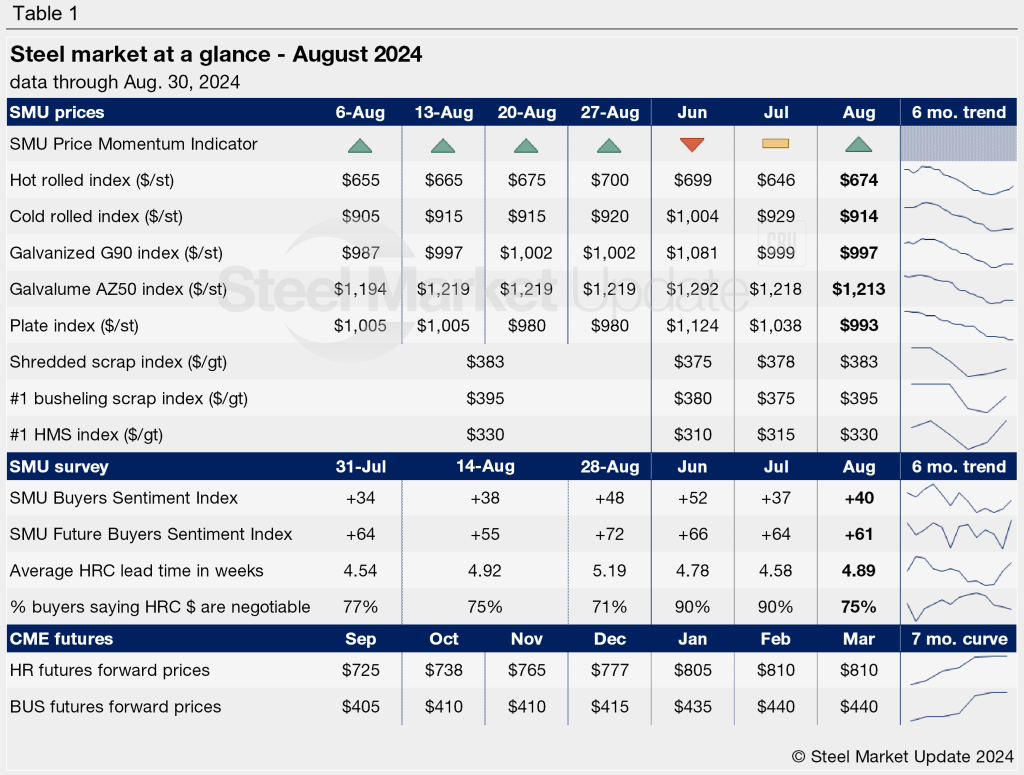1024x775 pixels.
Task: Click the 6 mo. trend header in SMU prices
Action: 958,112
